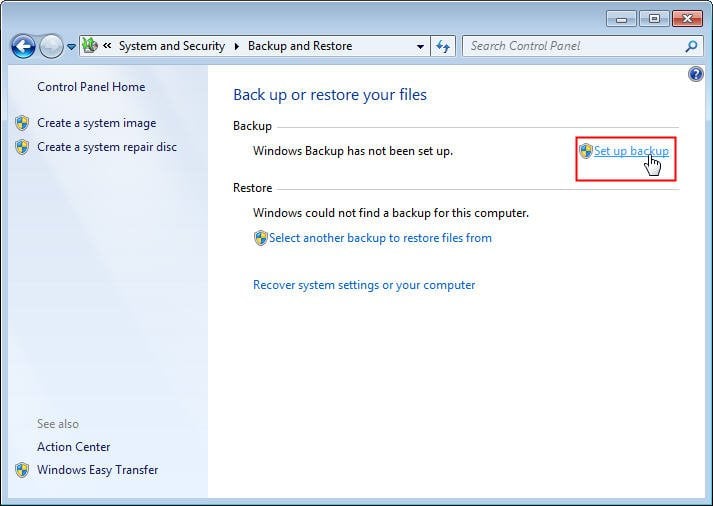713x506 pixels.
Task: Open Create a system repair disc
Action: 107,147
